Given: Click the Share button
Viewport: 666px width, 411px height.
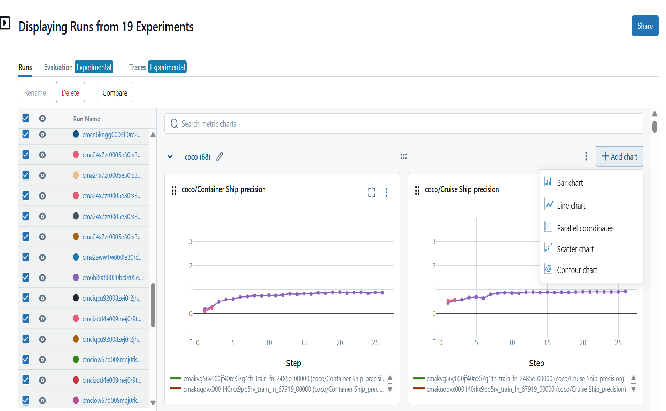Looking at the screenshot, I should click(642, 26).
